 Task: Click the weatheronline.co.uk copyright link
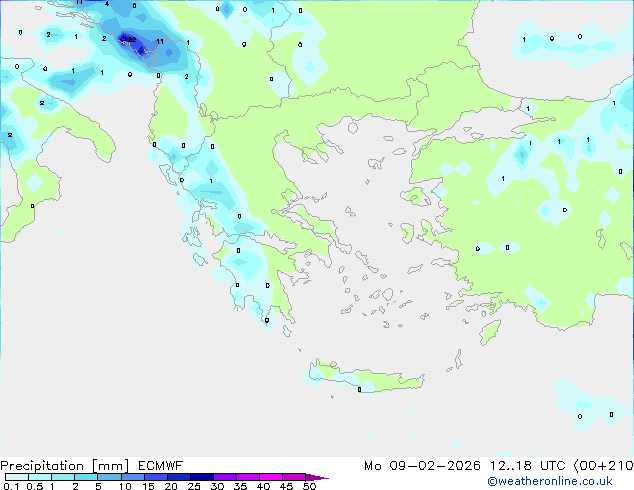click(550, 481)
